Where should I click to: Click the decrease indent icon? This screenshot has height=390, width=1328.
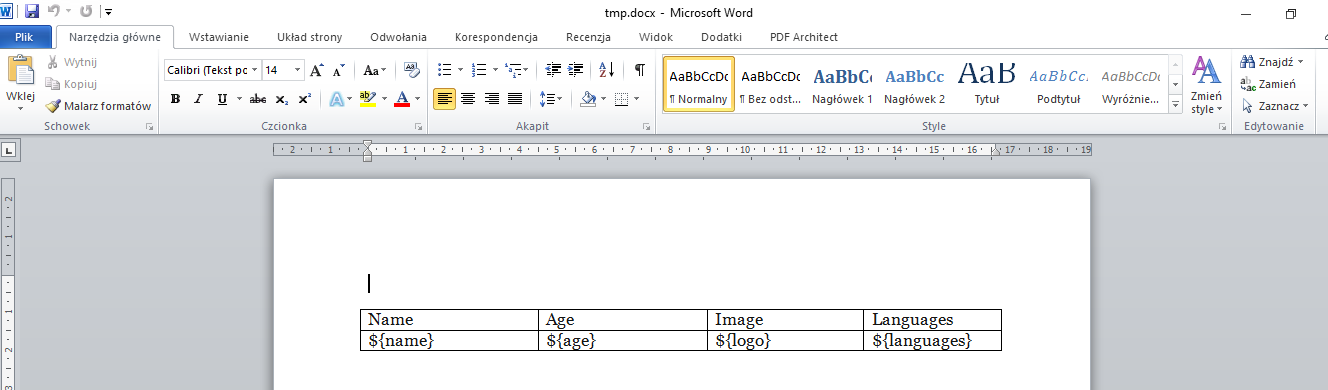553,71
